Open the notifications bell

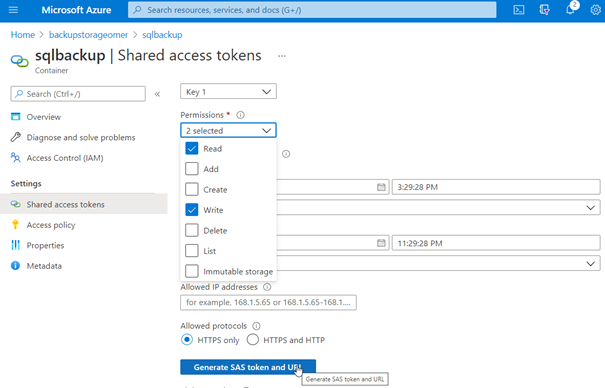point(570,10)
